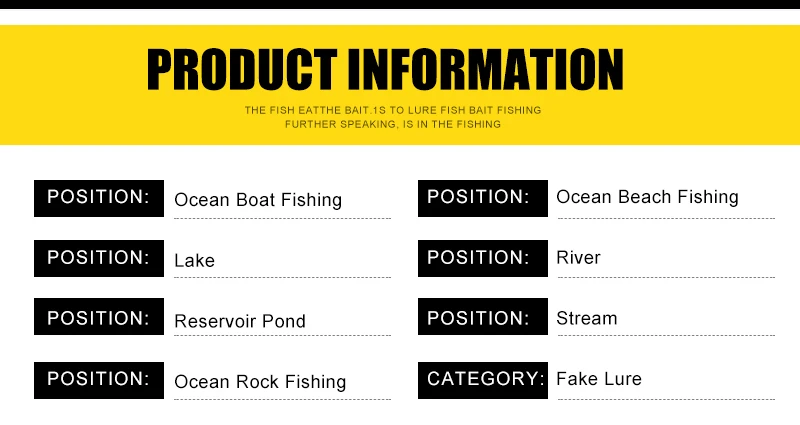
Task: Click POSITION label beside Ocean Beach Fishing
Action: 483,198
